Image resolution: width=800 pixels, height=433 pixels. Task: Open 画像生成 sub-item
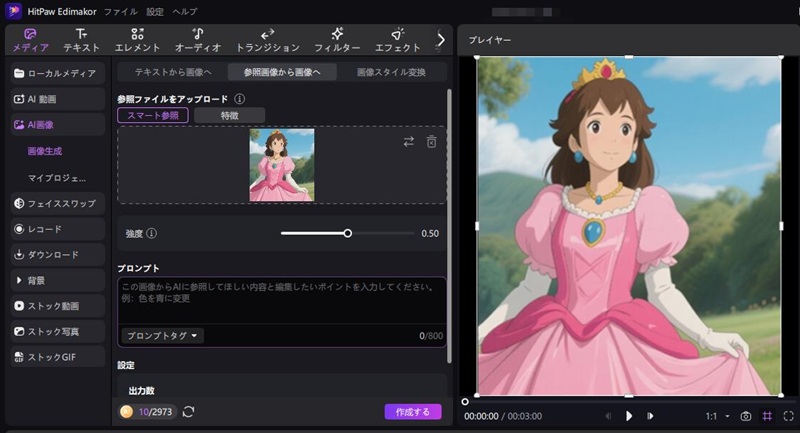(x=45, y=151)
